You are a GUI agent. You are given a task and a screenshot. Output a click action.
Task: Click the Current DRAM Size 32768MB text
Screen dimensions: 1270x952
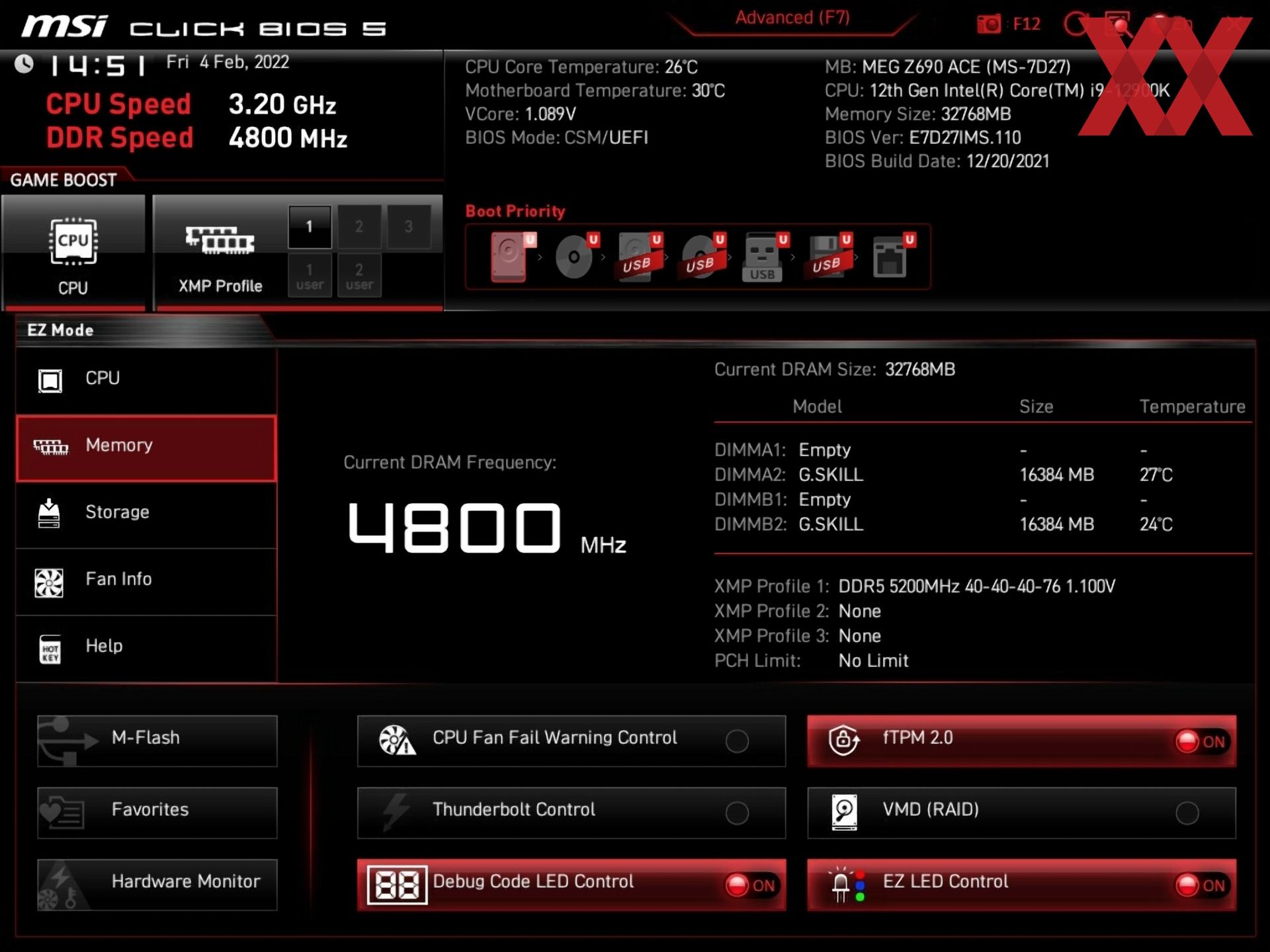pyautogui.click(x=835, y=370)
